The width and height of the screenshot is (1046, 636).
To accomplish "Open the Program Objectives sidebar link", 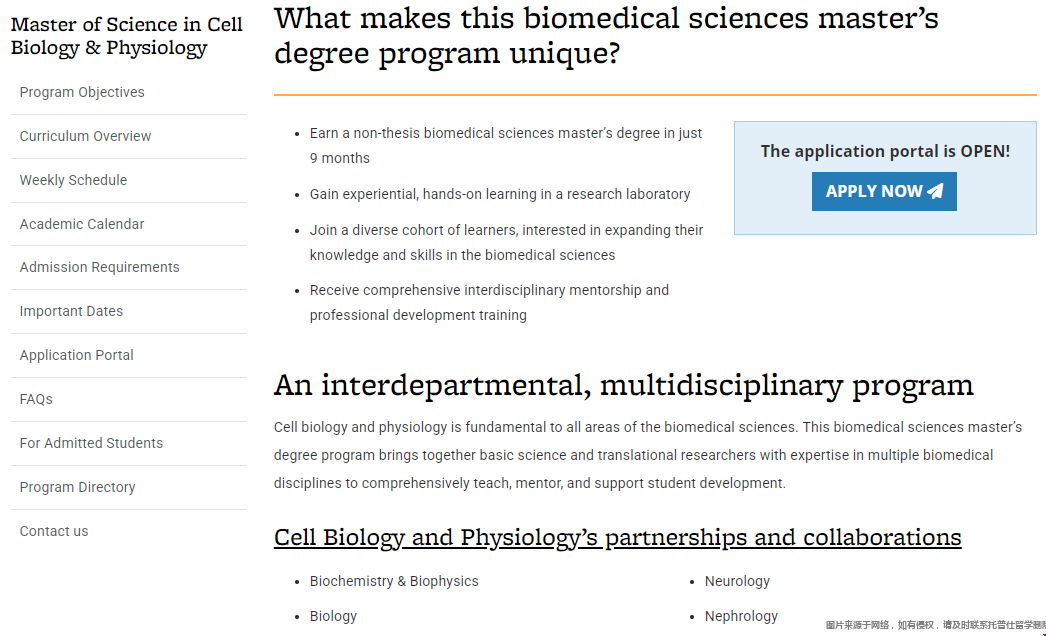I will 82,92.
